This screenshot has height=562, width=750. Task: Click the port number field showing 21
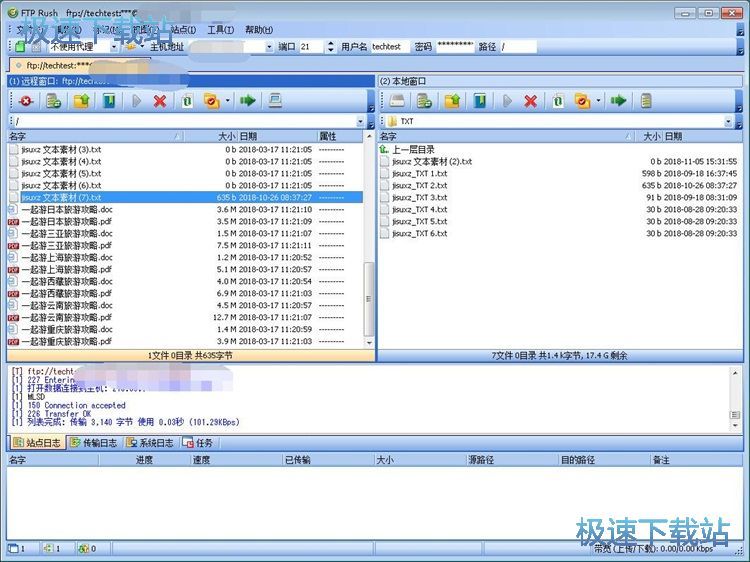click(312, 47)
